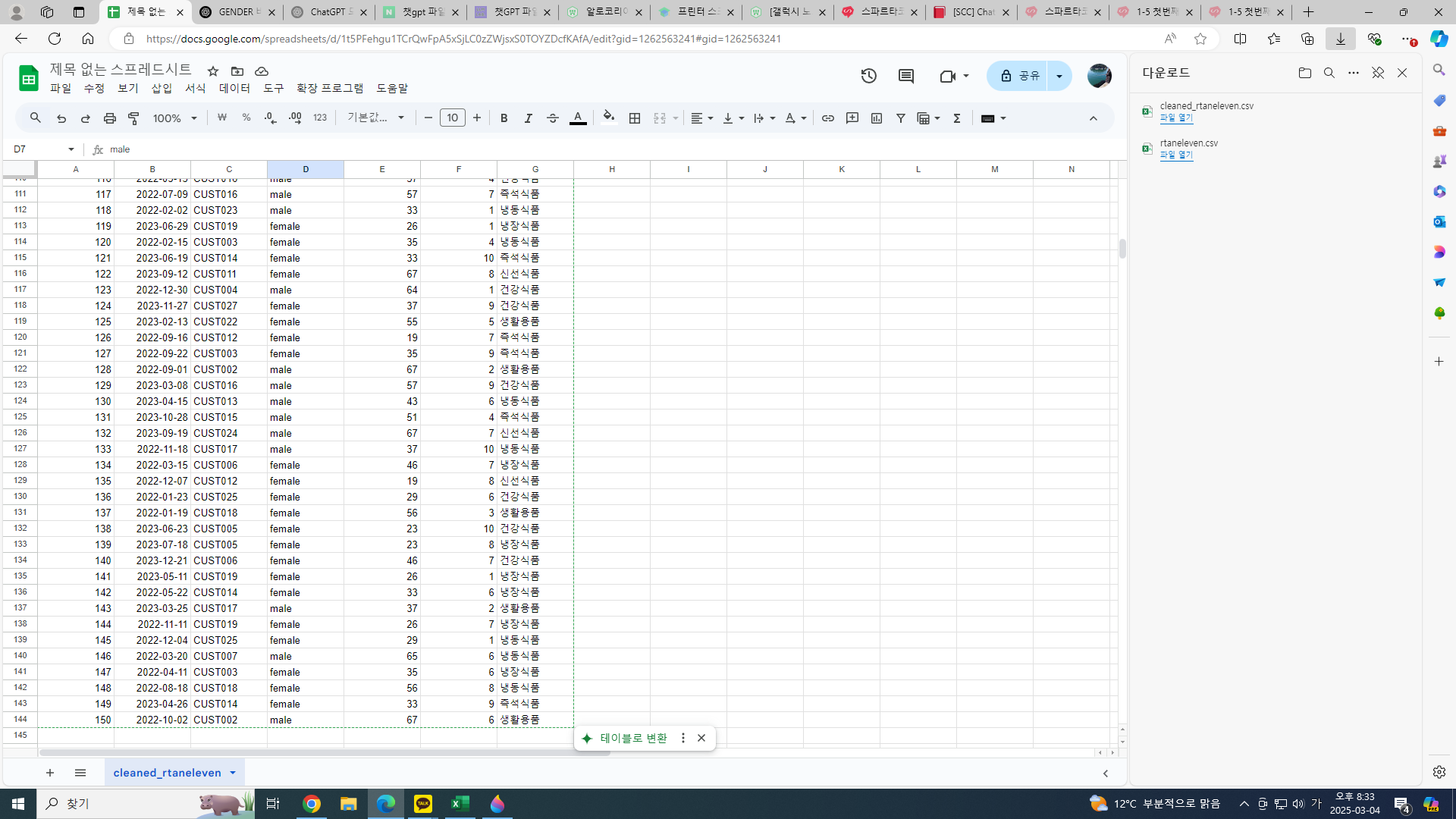The width and height of the screenshot is (1456, 819).
Task: Click the insert chart icon
Action: [x=877, y=118]
